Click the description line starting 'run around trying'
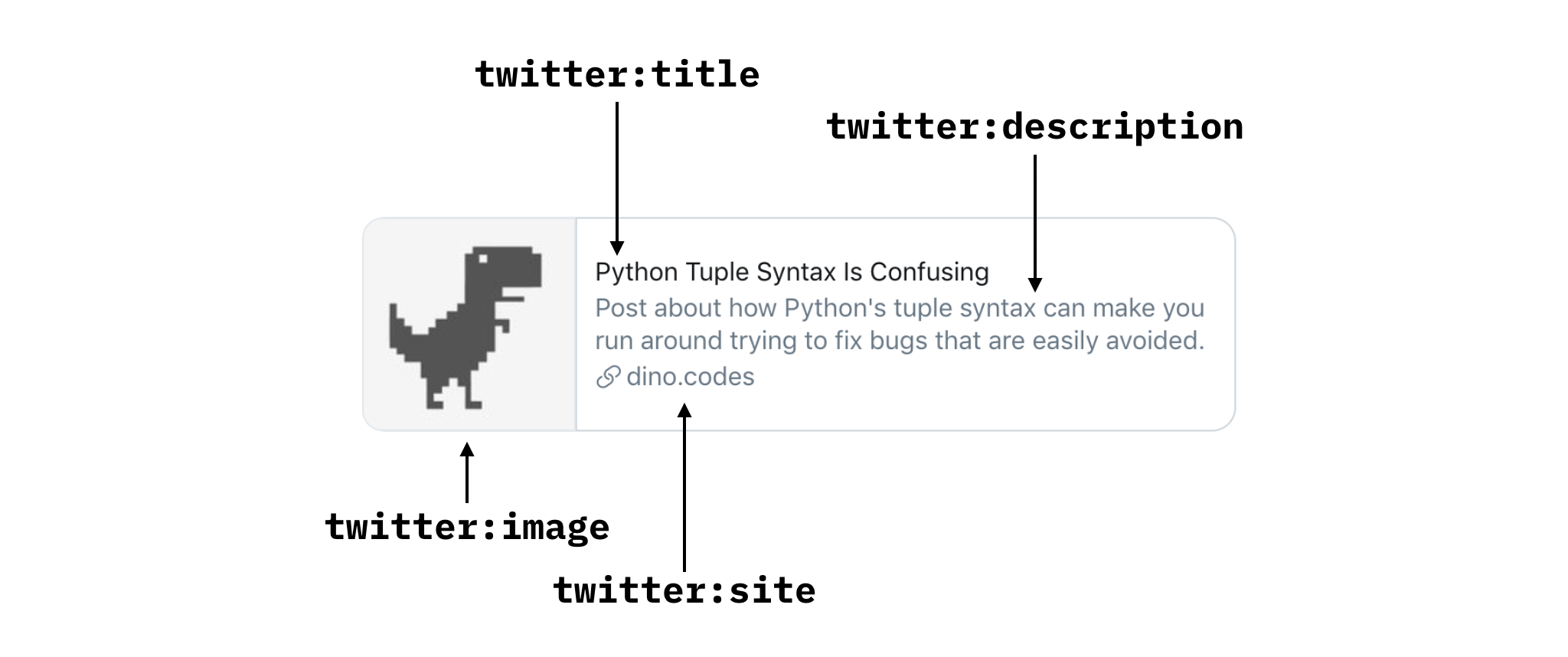The height and width of the screenshot is (657, 1568). [x=900, y=340]
